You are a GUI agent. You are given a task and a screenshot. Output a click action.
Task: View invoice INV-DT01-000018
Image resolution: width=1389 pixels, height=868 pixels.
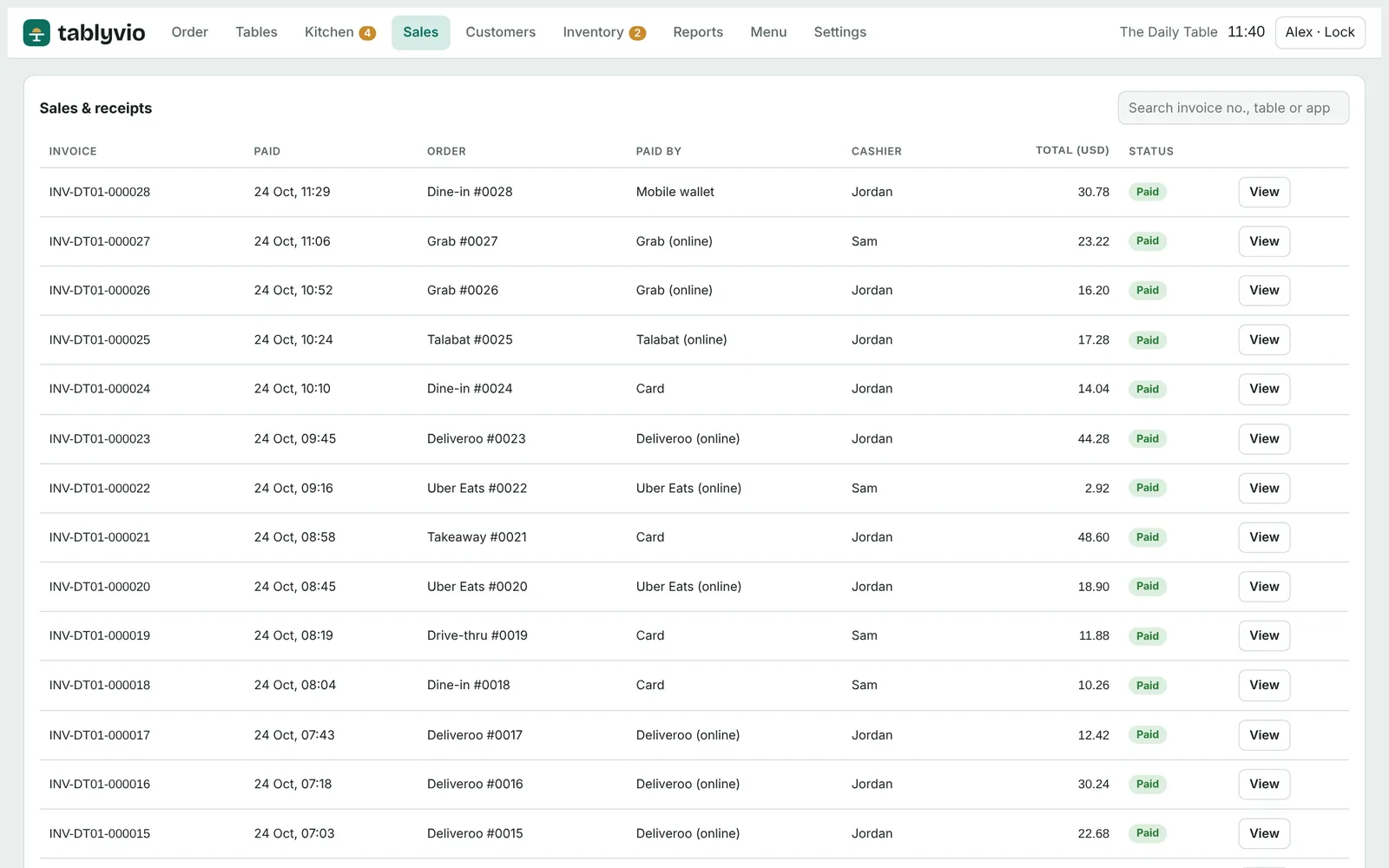tap(1264, 685)
